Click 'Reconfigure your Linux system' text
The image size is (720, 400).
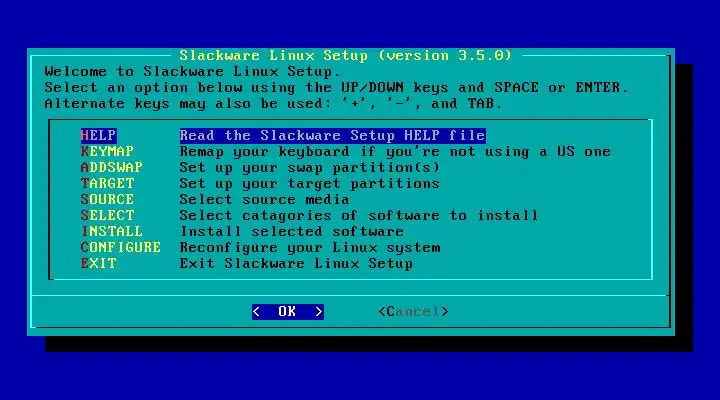click(309, 248)
